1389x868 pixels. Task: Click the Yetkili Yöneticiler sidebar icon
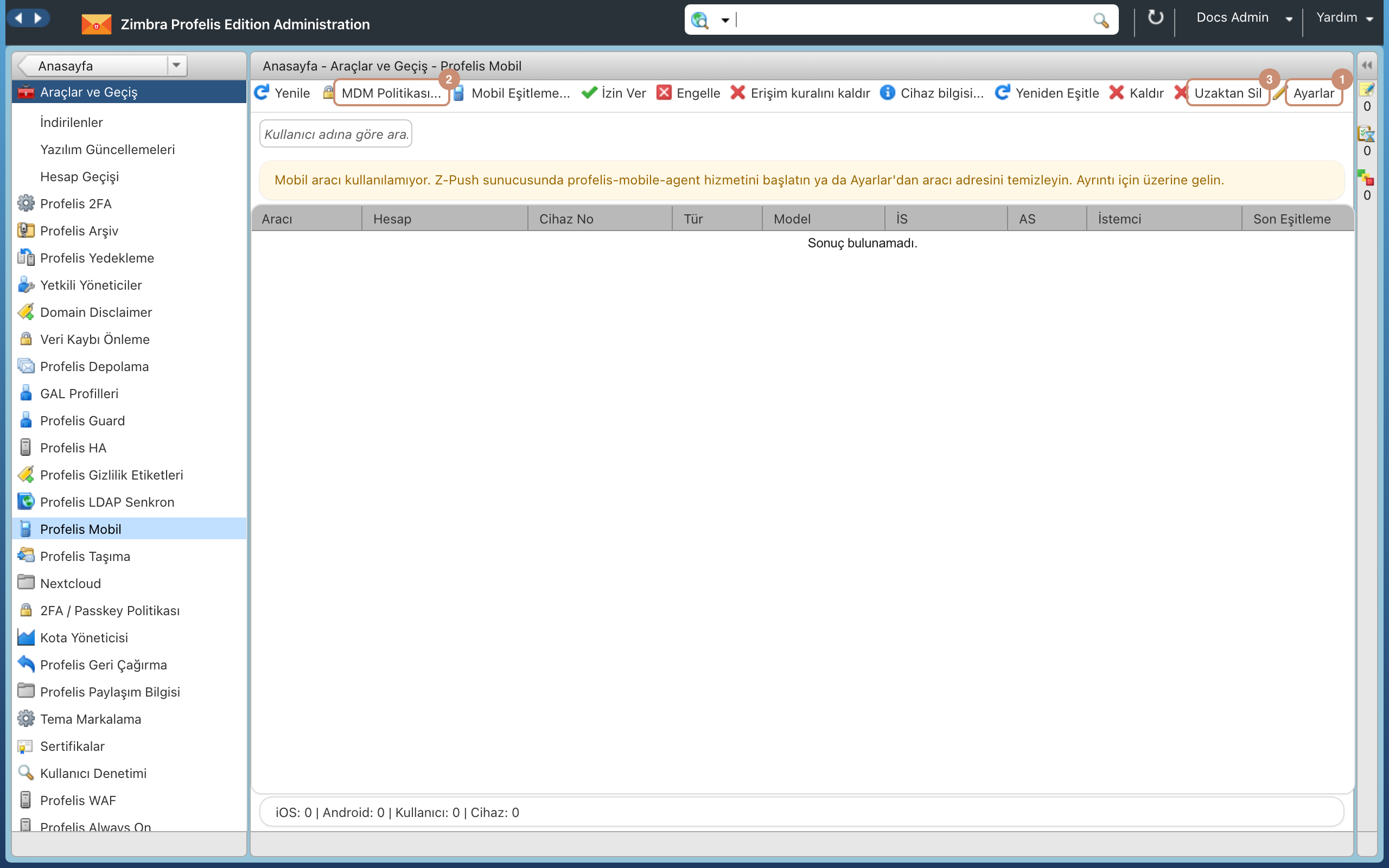pos(26,285)
